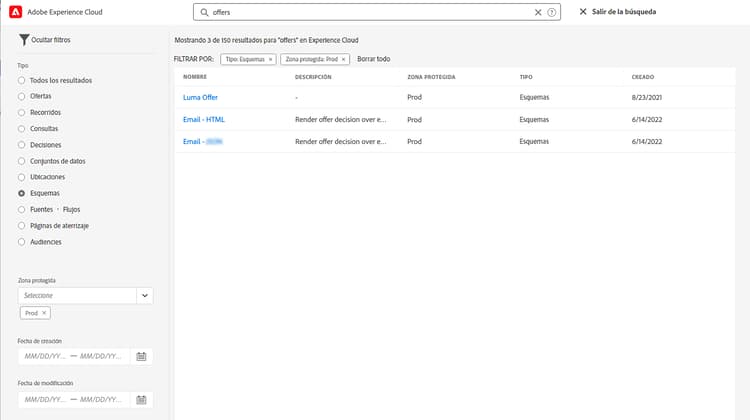Image resolution: width=750 pixels, height=420 pixels.
Task: Select the Fuentes · Flujos radio button
Action: (22, 210)
